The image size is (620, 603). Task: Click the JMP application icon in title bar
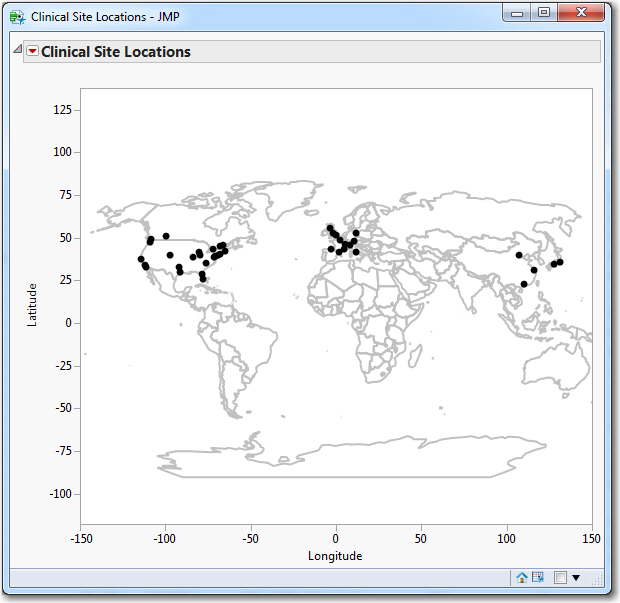[x=17, y=17]
